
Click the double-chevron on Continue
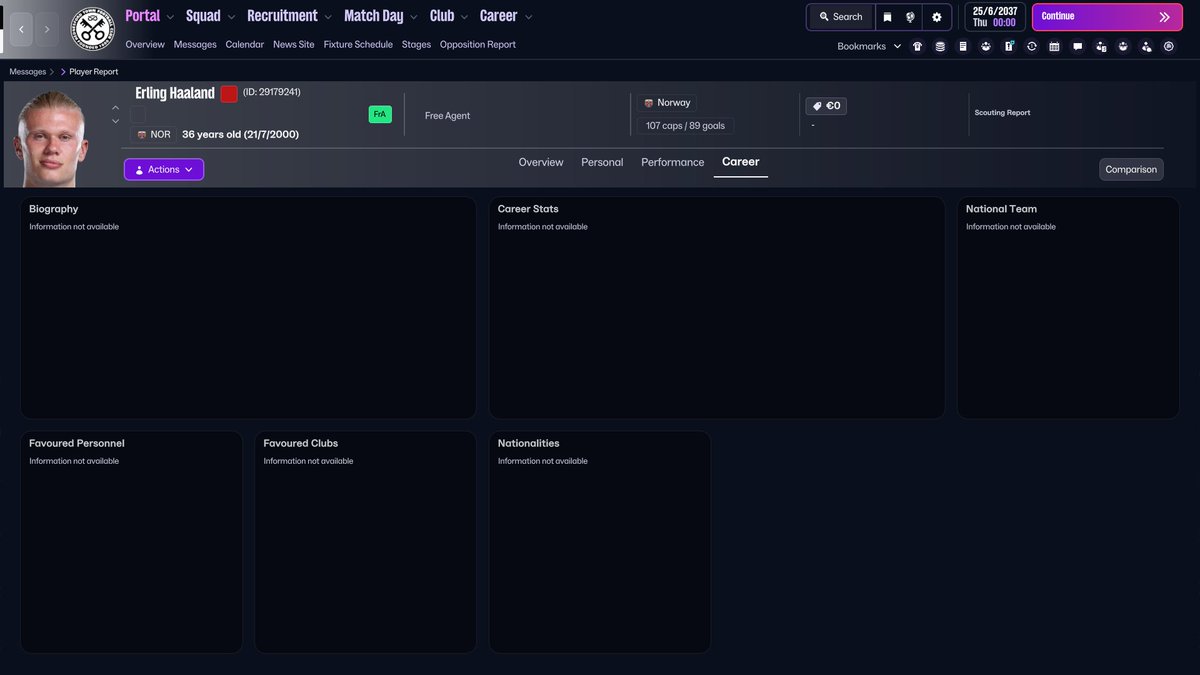tap(1164, 17)
